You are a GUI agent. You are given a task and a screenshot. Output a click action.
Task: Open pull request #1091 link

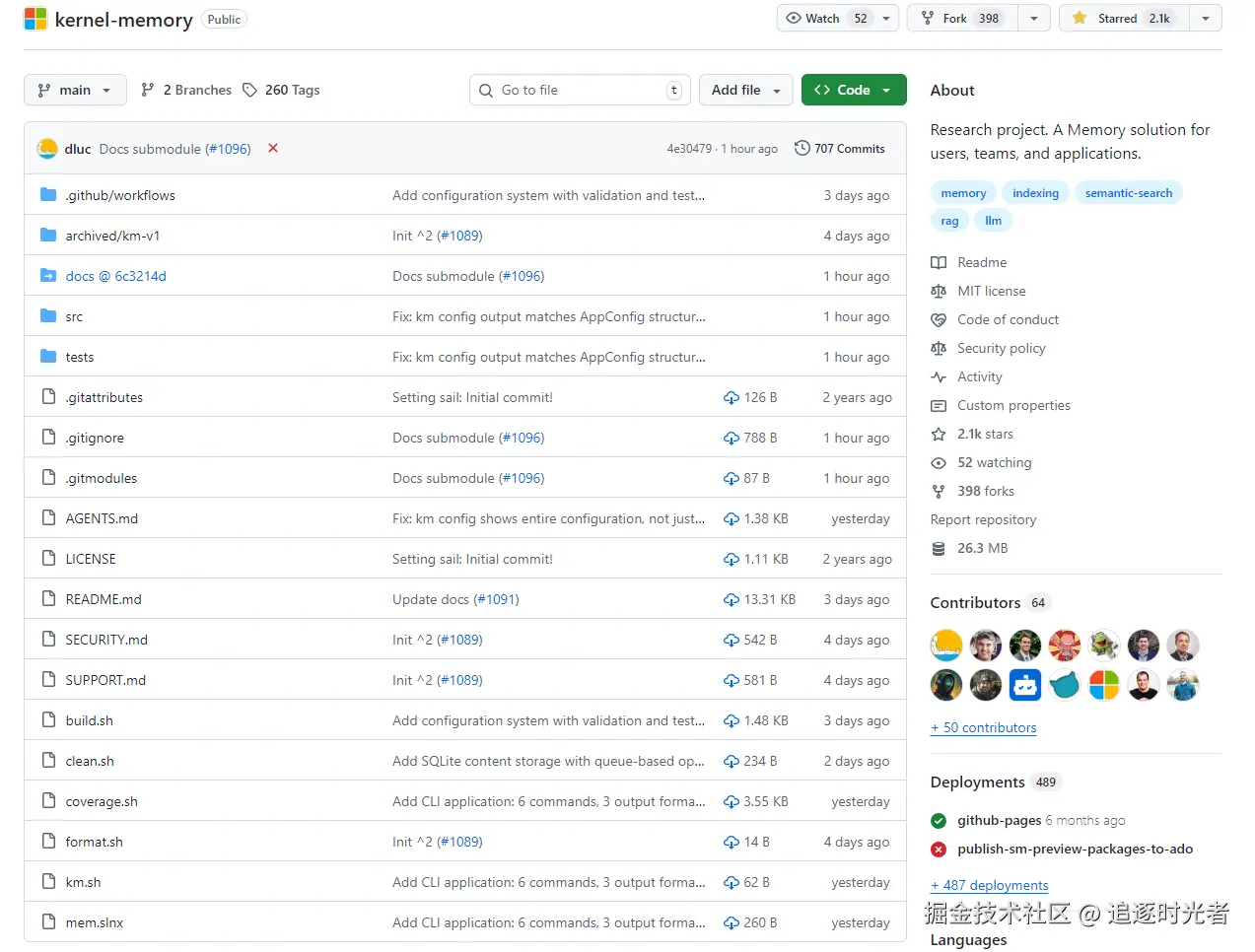click(497, 599)
